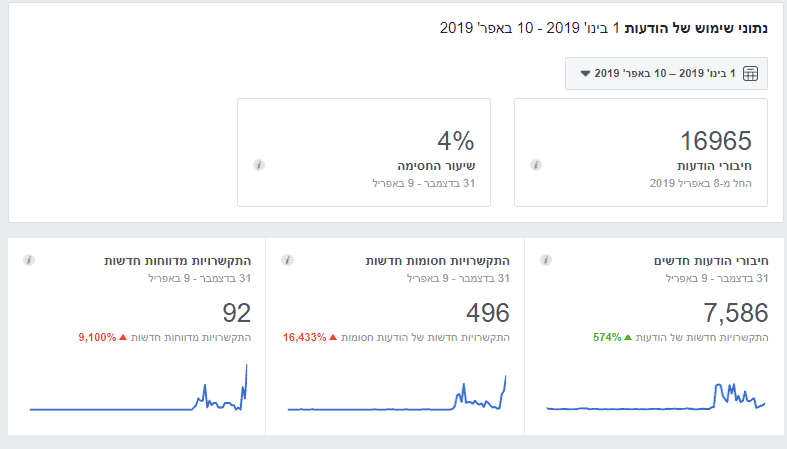Expand the date range dropdown arrow

click(585, 74)
